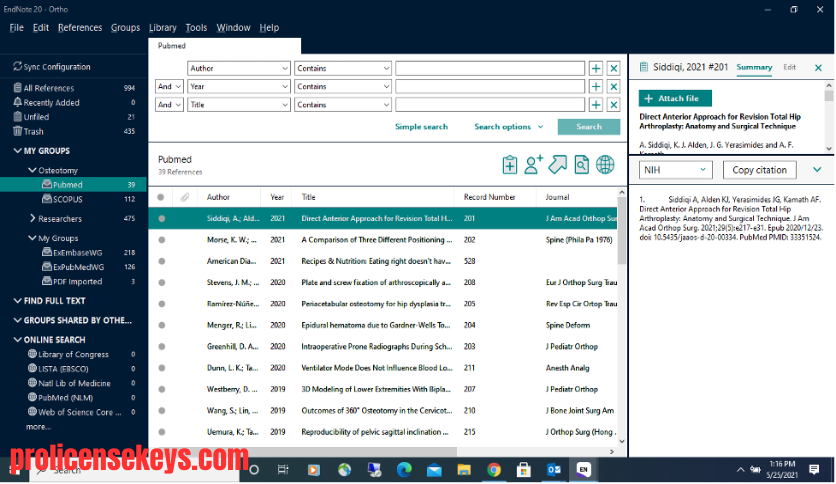836x484 pixels.
Task: Click the Sync Configuration icon
Action: [x=18, y=67]
